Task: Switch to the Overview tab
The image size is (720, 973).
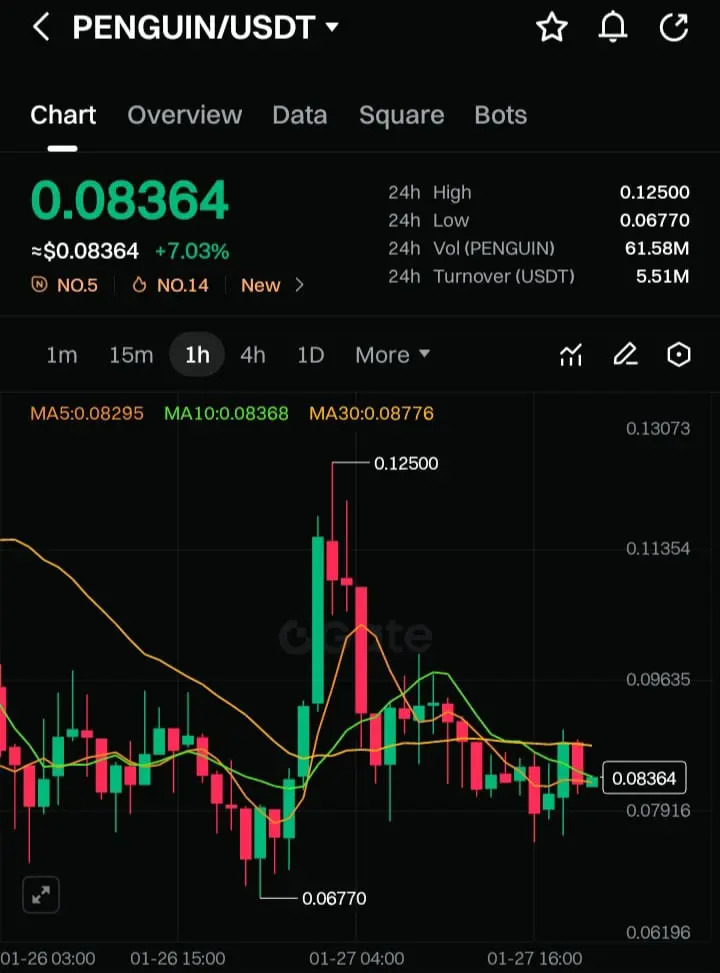Action: click(x=184, y=115)
